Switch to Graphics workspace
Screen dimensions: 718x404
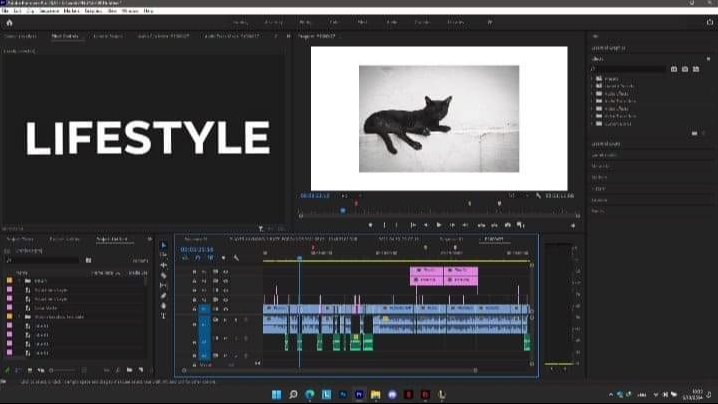click(422, 22)
